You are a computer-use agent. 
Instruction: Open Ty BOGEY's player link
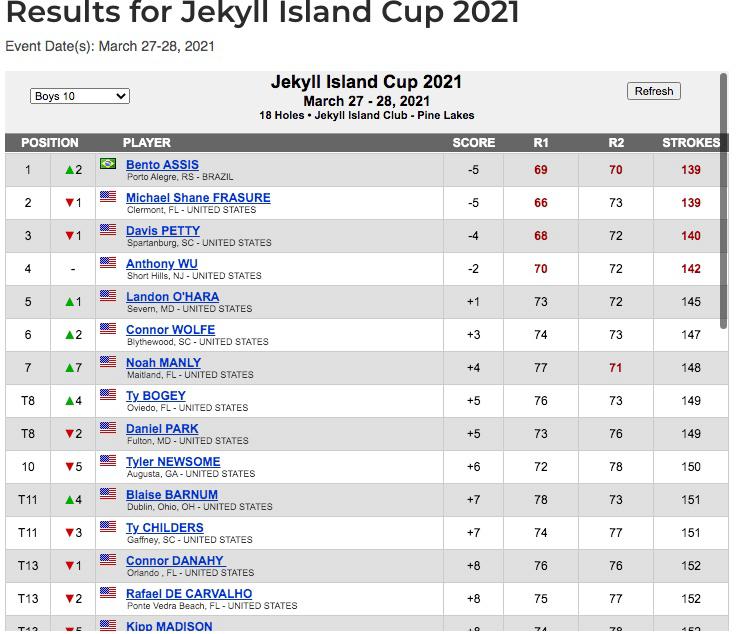click(156, 396)
